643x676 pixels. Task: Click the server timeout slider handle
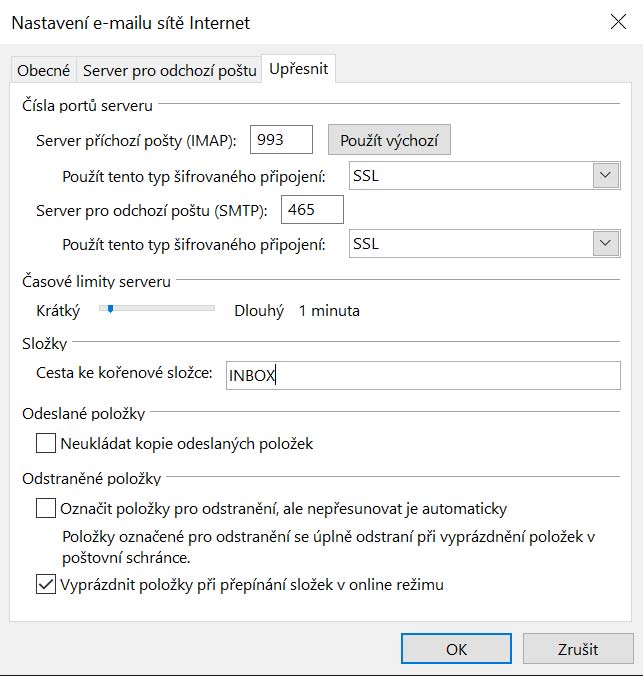pyautogui.click(x=110, y=309)
